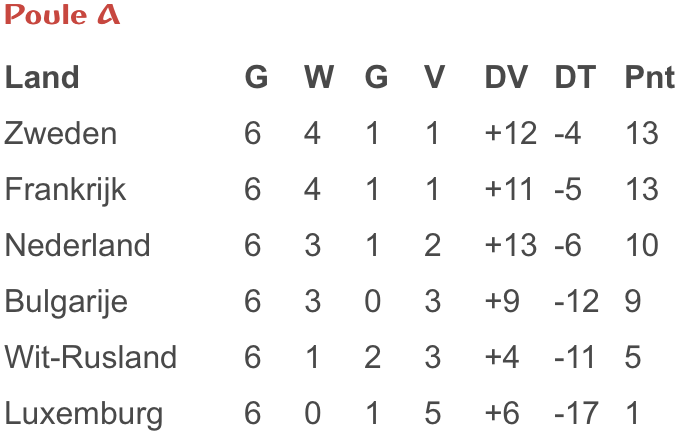This screenshot has width=684, height=442.
Task: Click Nederland's 10 points value
Action: point(641,246)
